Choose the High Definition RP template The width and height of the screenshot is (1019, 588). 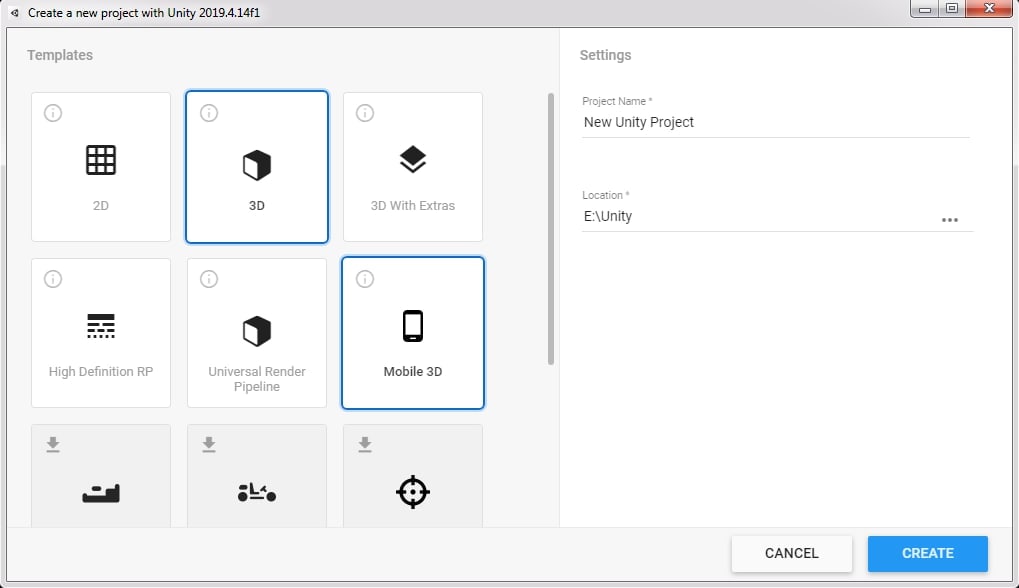click(101, 333)
